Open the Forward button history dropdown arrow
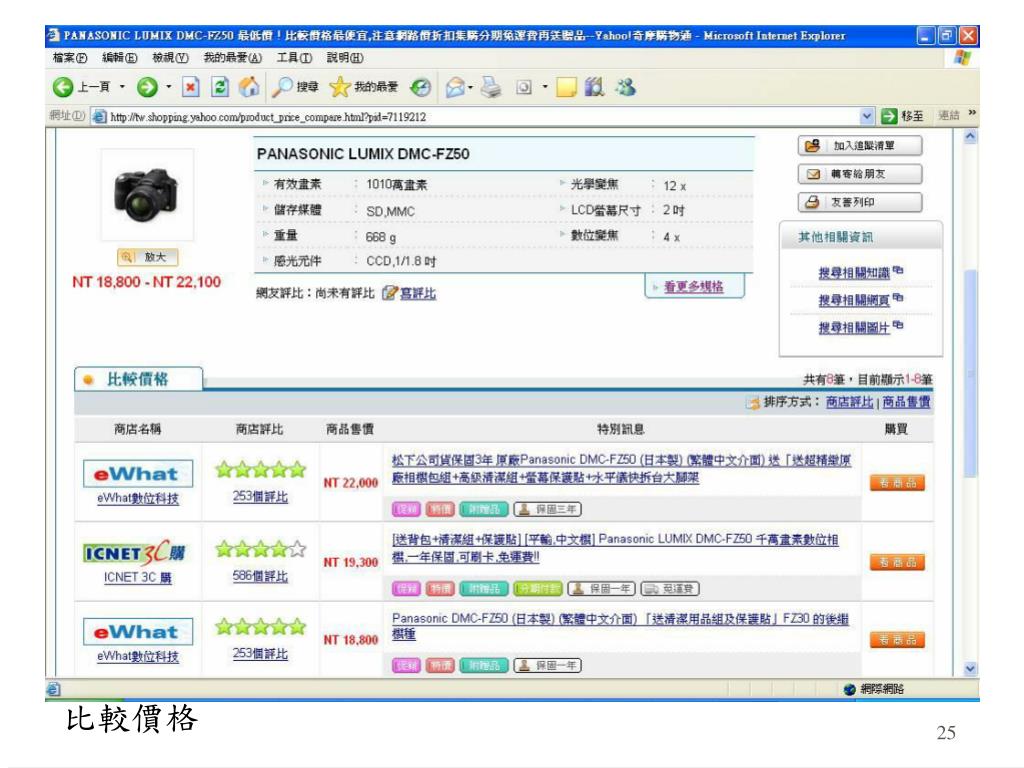The width and height of the screenshot is (1024, 768). pos(168,87)
